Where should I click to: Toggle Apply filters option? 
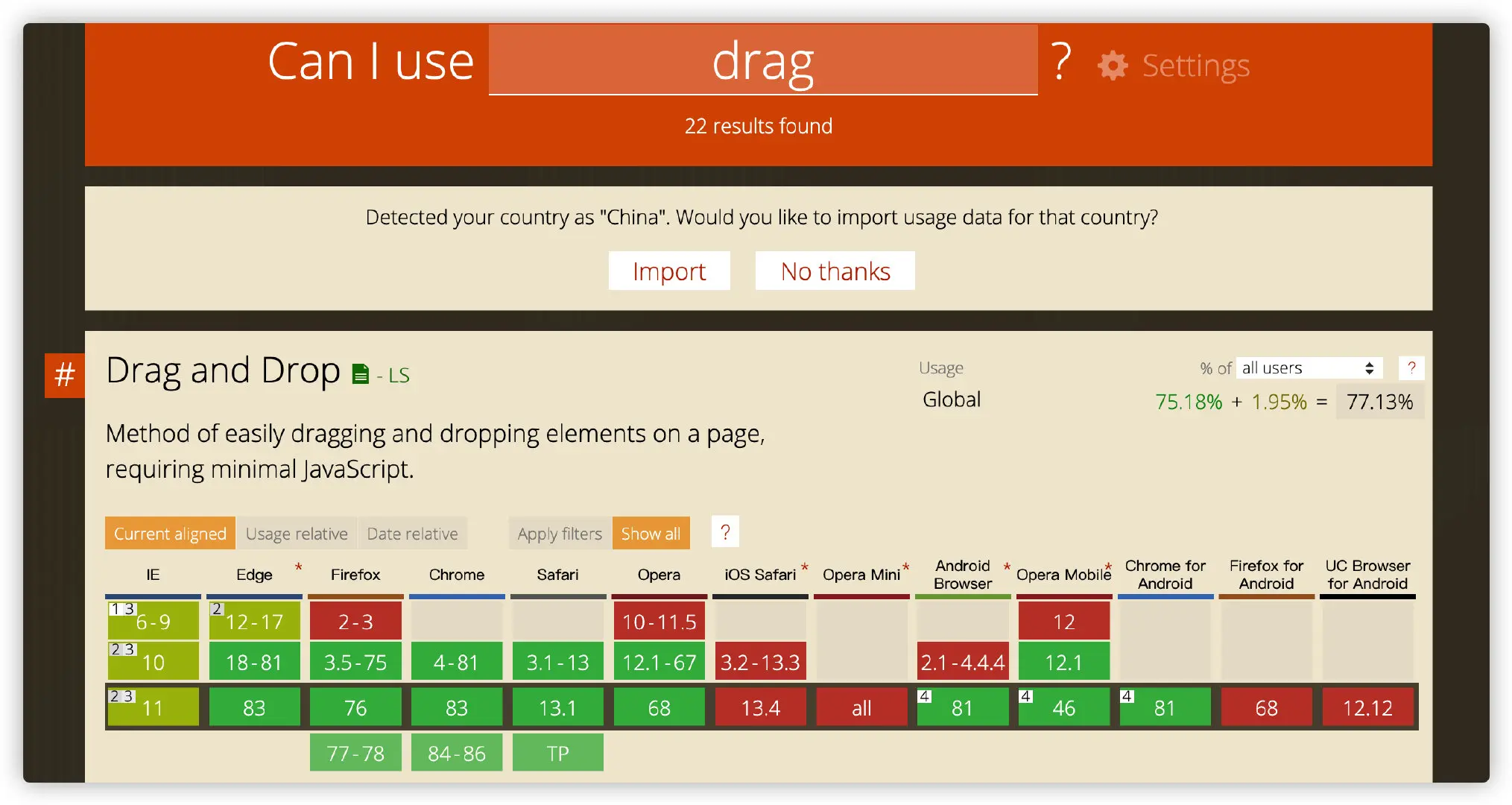tap(560, 534)
